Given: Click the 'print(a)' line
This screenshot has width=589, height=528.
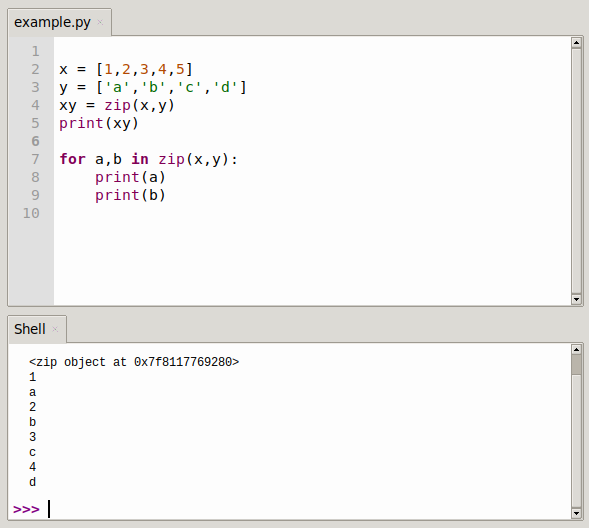Looking at the screenshot, I should 130,177.
